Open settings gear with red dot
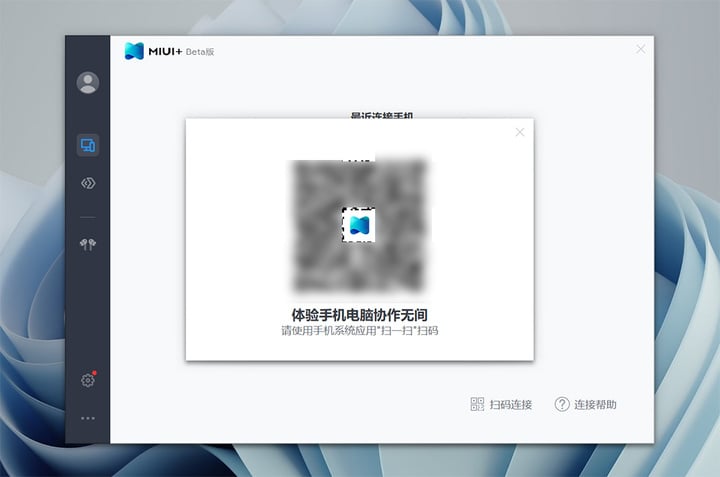The width and height of the screenshot is (720, 477). 88,380
